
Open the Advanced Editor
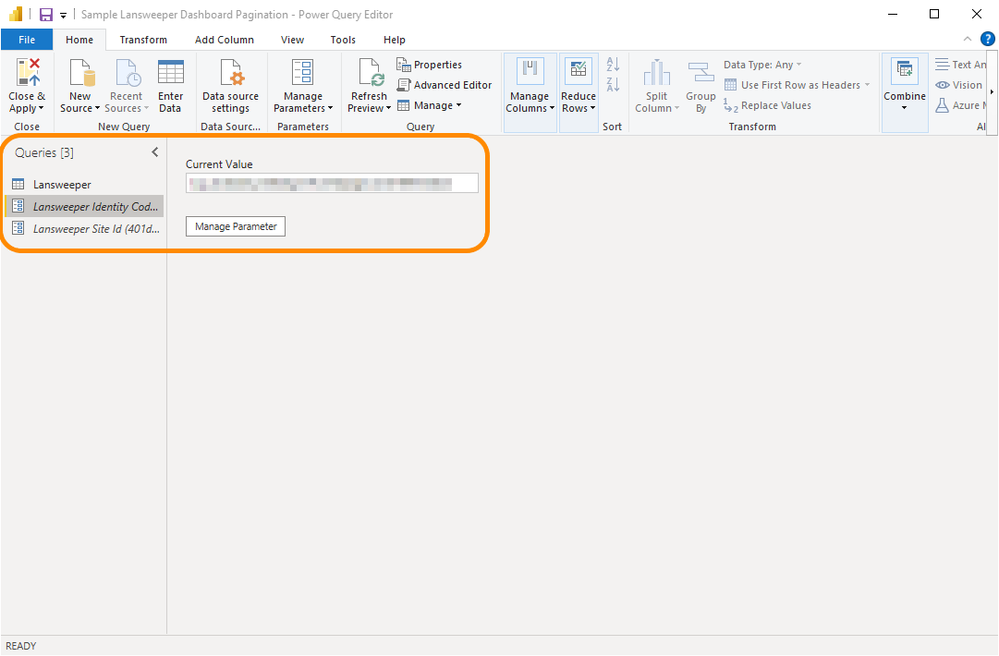[445, 85]
